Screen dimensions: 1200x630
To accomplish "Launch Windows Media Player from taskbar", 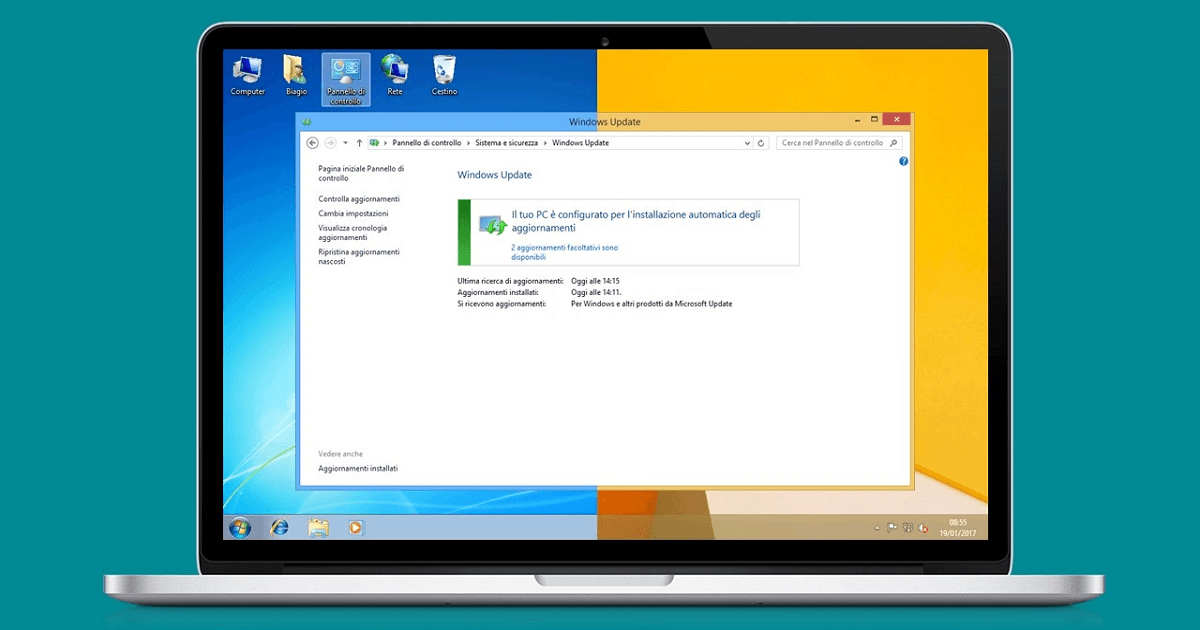I will [x=356, y=527].
